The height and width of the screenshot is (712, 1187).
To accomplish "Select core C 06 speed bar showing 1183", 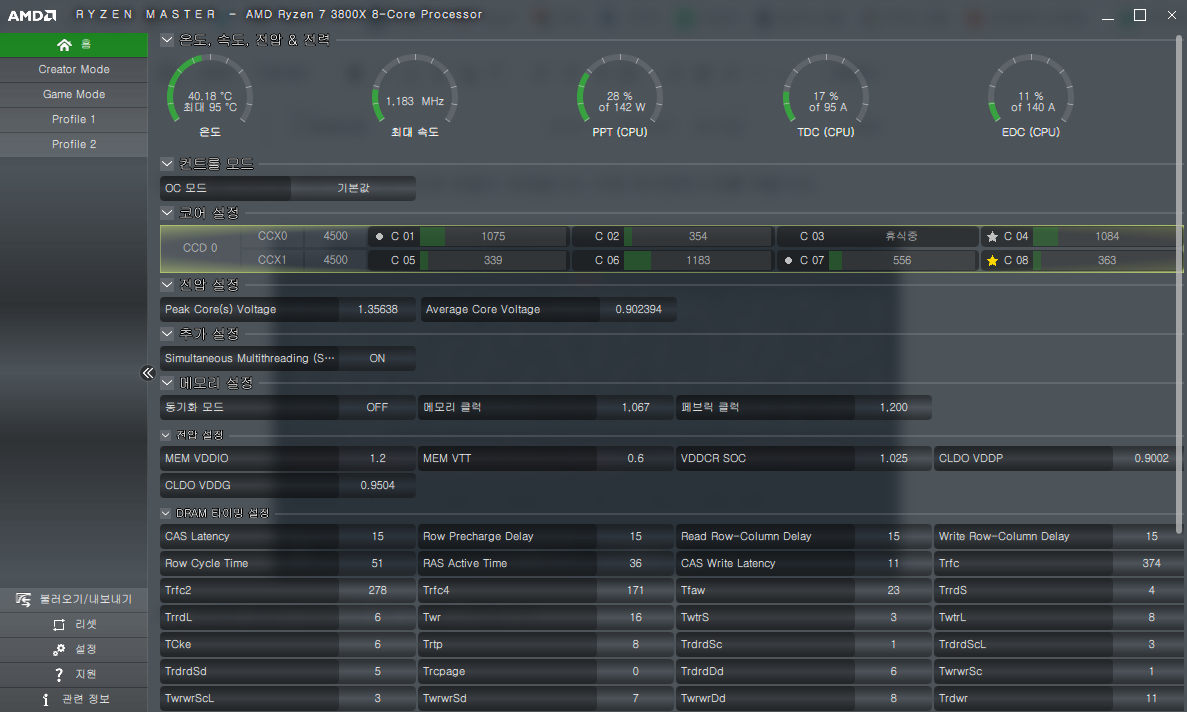I will 698,260.
